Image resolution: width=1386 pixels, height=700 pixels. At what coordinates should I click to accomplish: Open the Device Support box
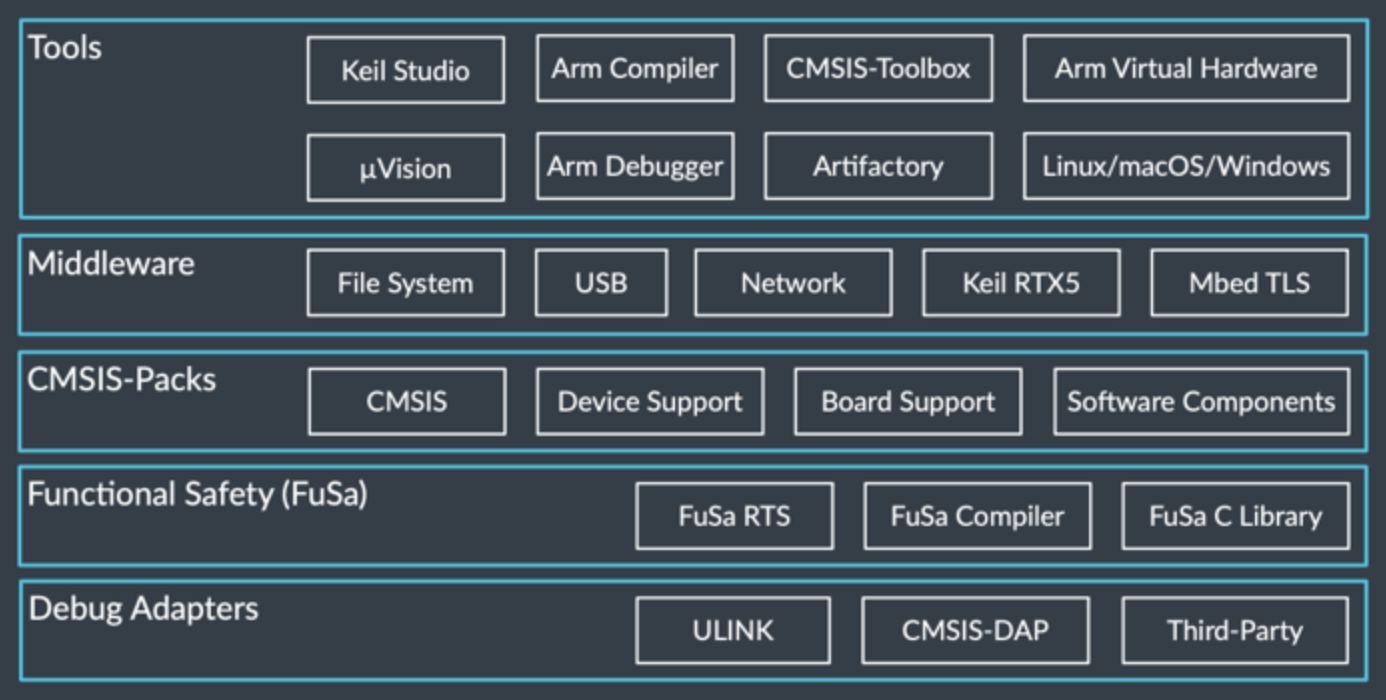click(x=650, y=401)
